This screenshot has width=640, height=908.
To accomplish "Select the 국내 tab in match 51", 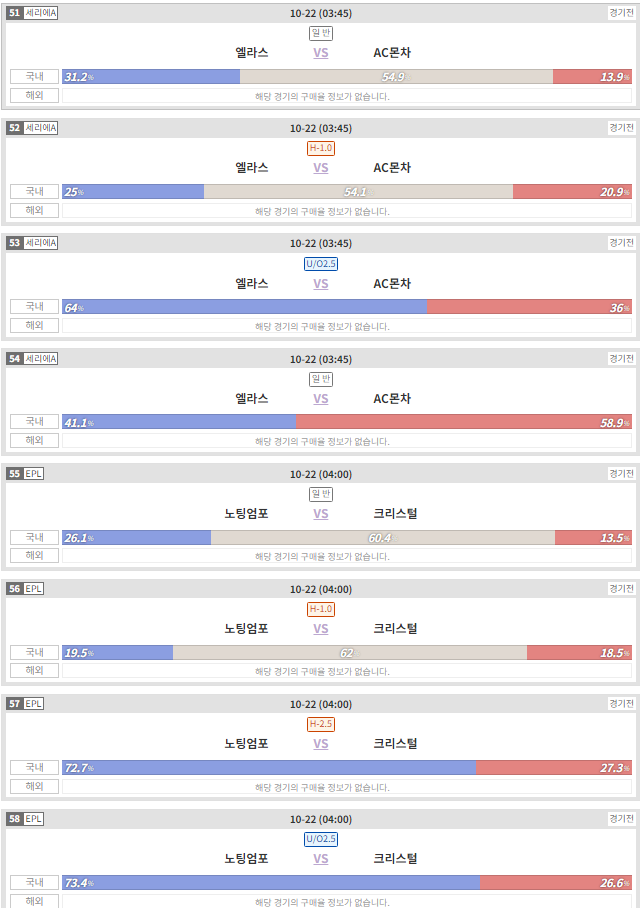I will coord(35,76).
